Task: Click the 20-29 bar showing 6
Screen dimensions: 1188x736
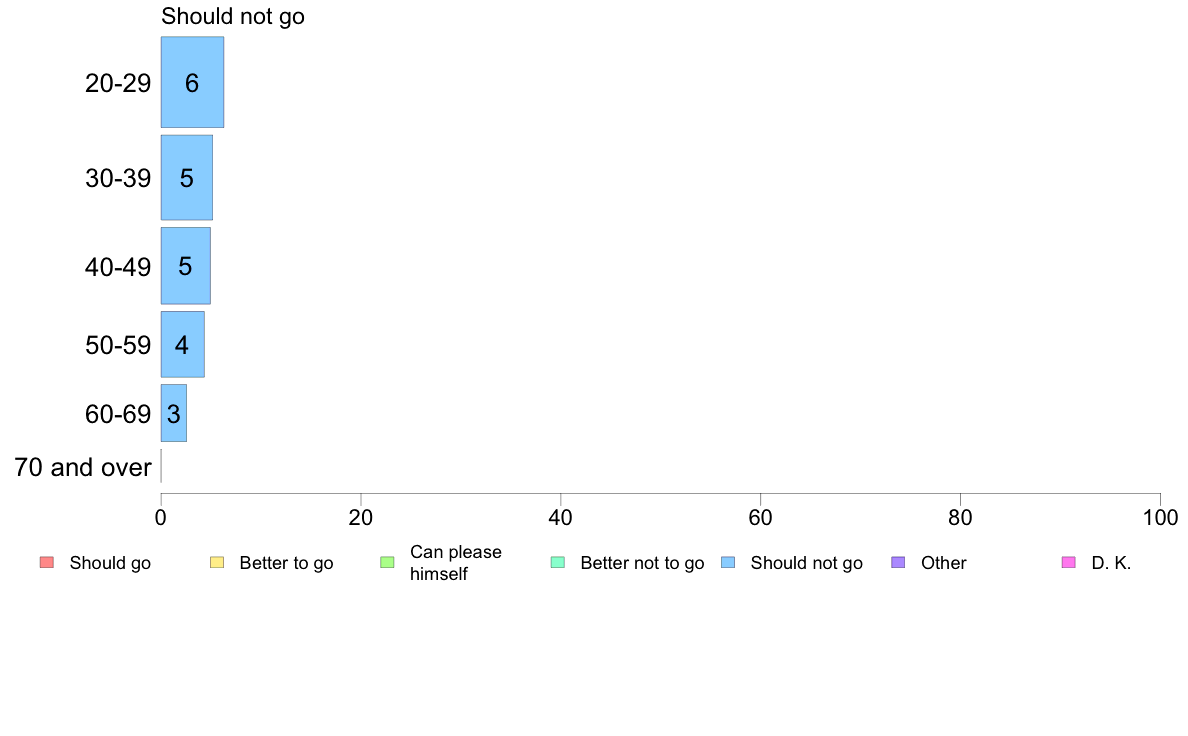Action: coord(192,82)
